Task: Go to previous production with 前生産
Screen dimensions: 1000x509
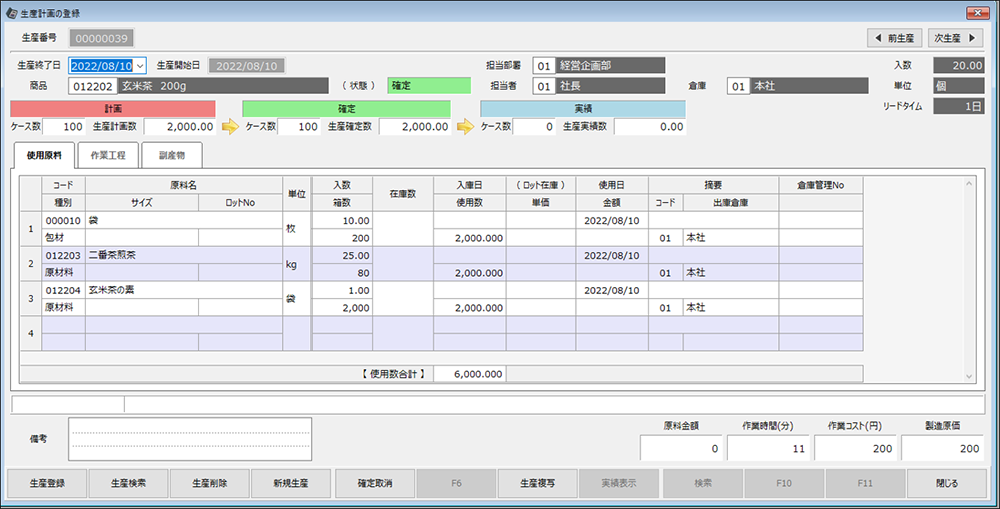Action: tap(895, 38)
